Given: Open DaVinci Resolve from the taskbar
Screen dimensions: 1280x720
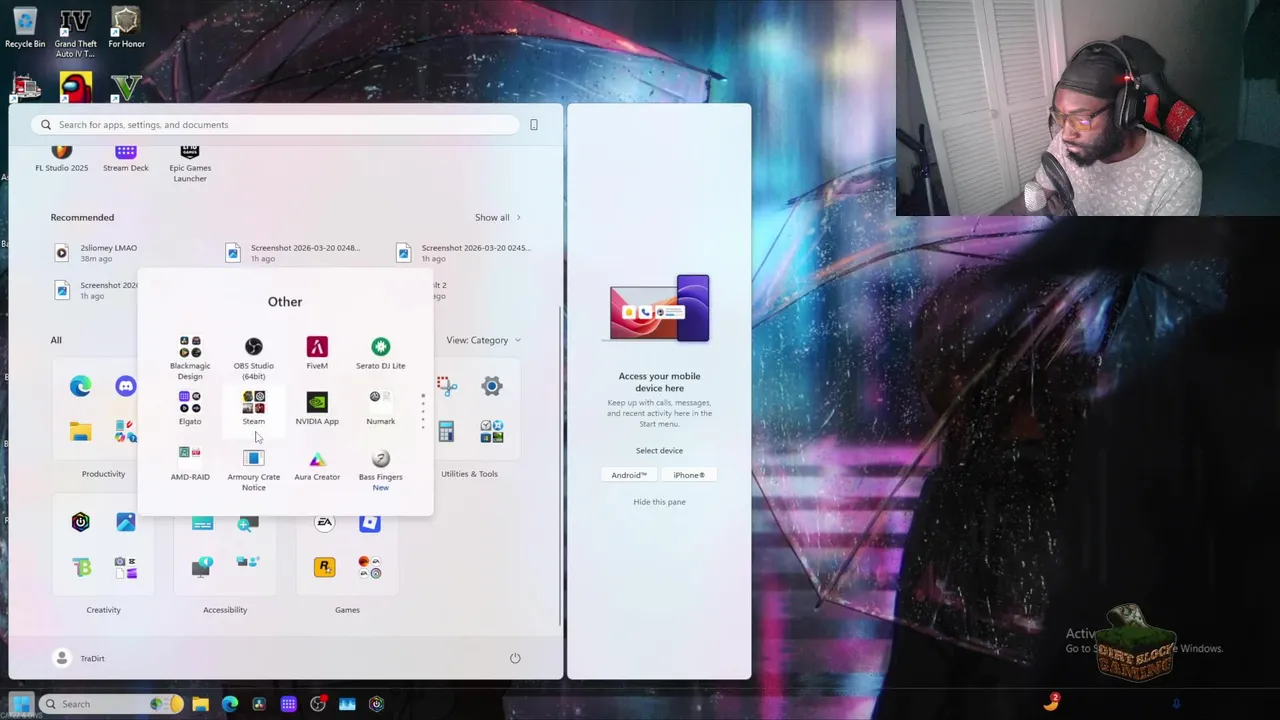Looking at the screenshot, I should pyautogui.click(x=259, y=704).
